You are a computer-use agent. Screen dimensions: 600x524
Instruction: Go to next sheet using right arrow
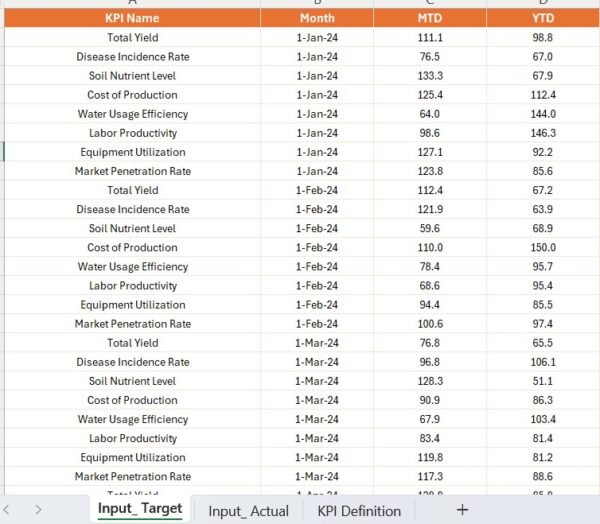click(38, 510)
